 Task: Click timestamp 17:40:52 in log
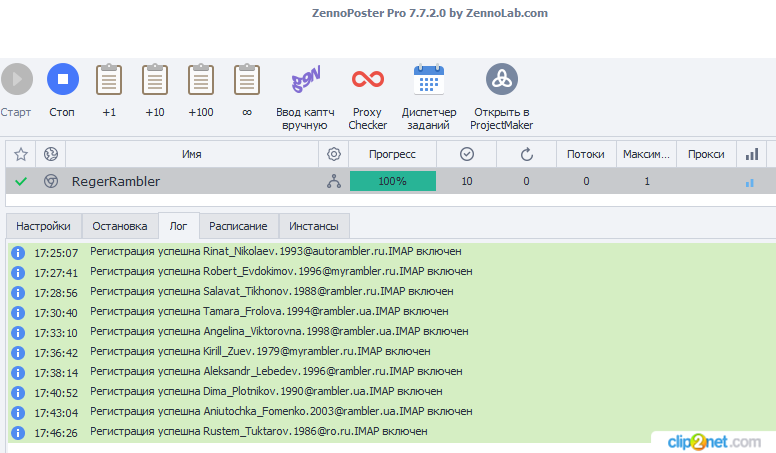point(56,393)
